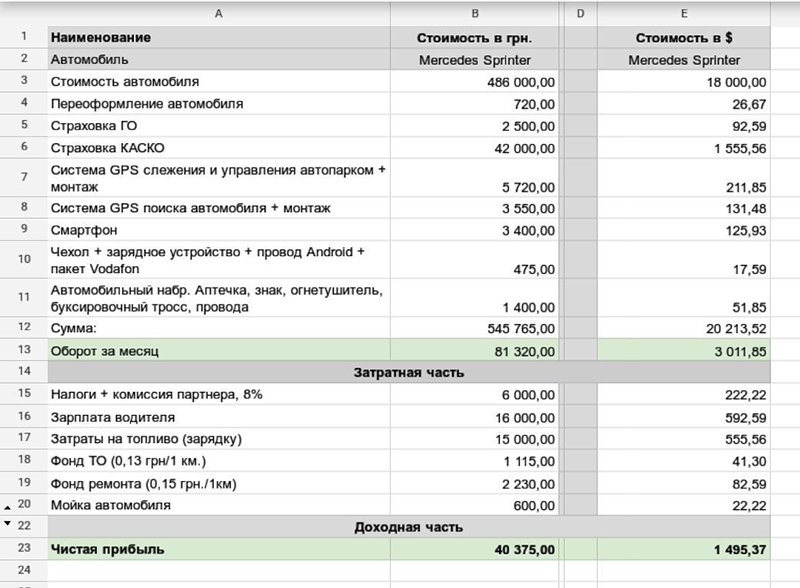Screen dimensions: 800x588
Task: Select the value 3 550,00
Action: [475, 208]
